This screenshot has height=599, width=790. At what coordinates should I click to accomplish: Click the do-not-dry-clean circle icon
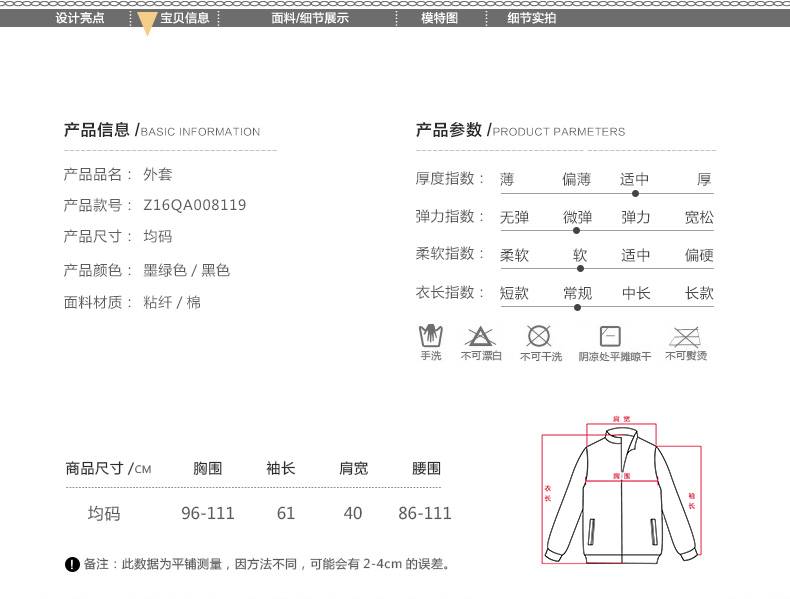(x=539, y=336)
